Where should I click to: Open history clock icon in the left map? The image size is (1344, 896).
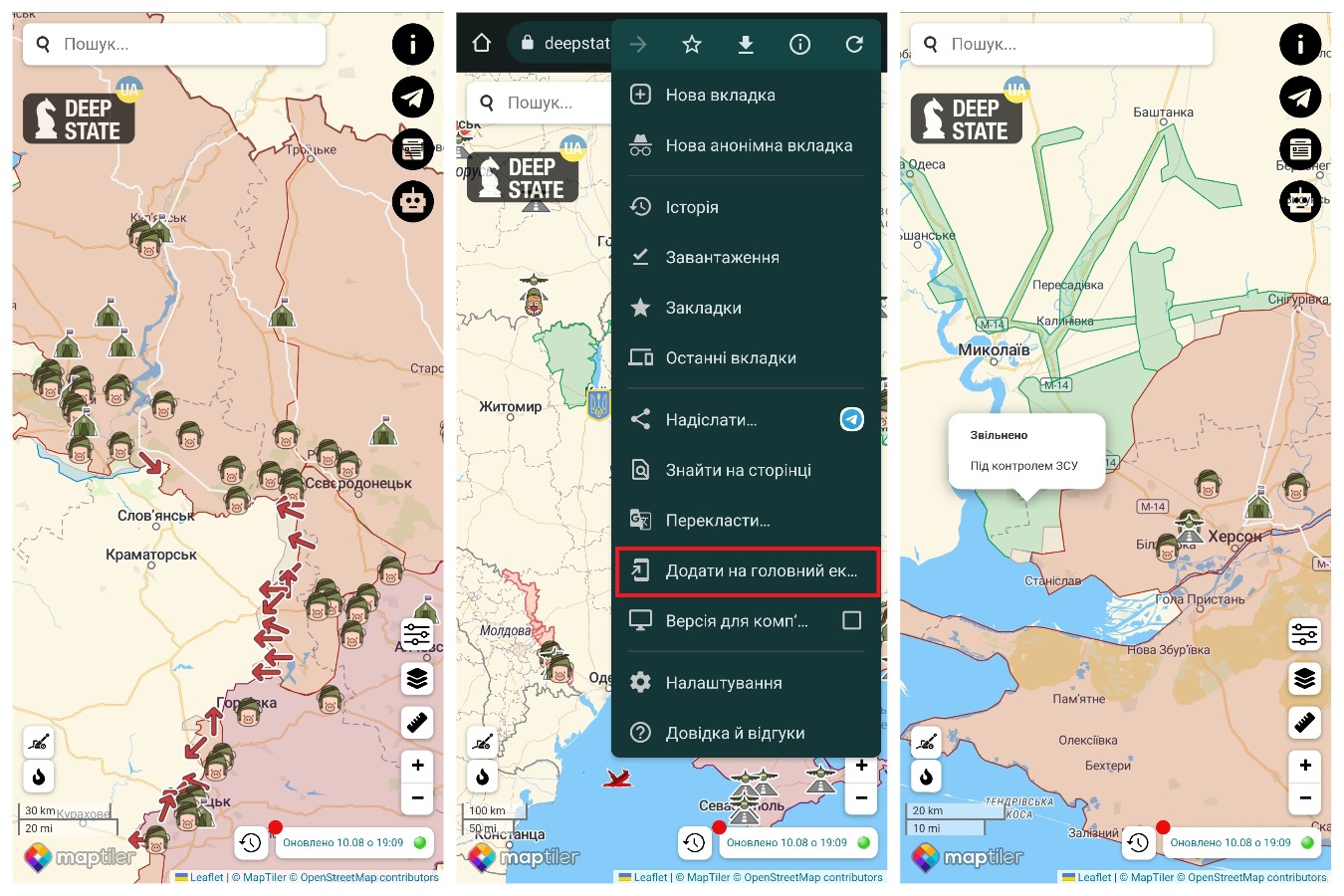coord(251,843)
